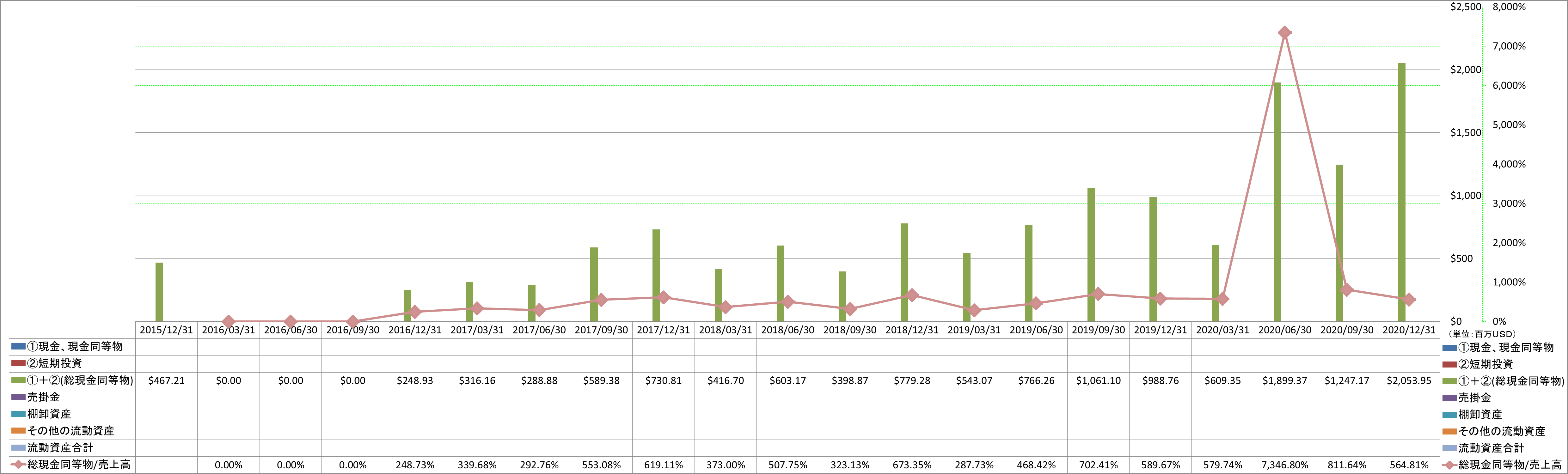The height and width of the screenshot is (474, 1568).
Task: Click the $2,500 axis label
Action: click(x=1466, y=7)
